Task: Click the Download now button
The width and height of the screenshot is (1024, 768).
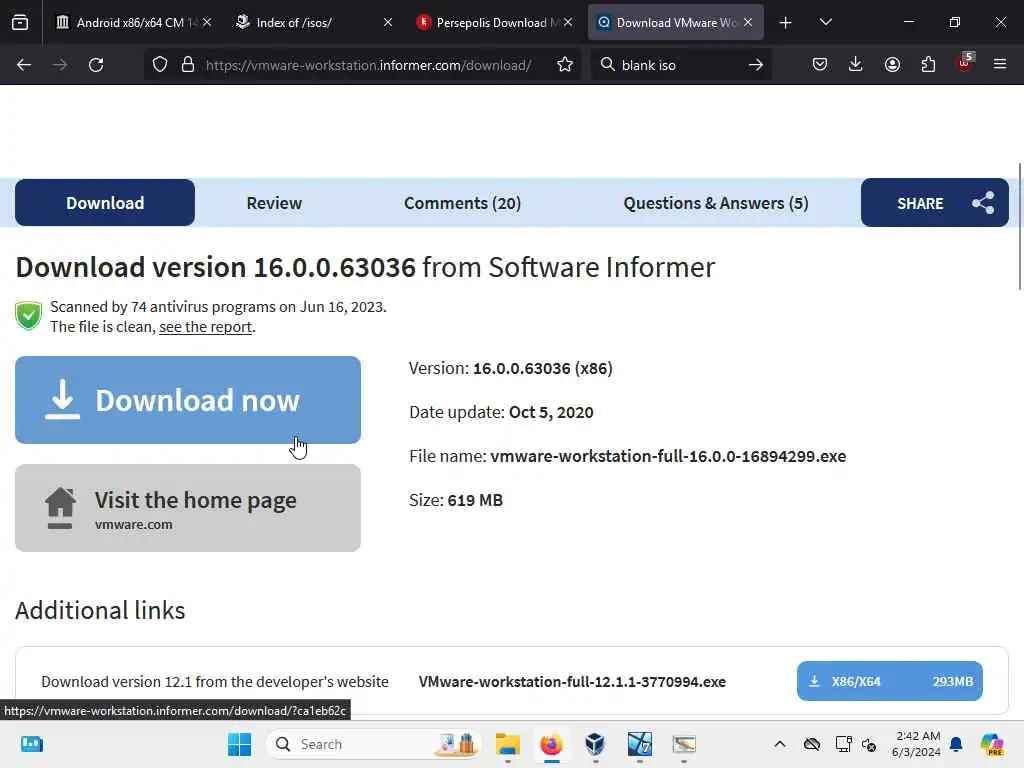Action: 188,400
